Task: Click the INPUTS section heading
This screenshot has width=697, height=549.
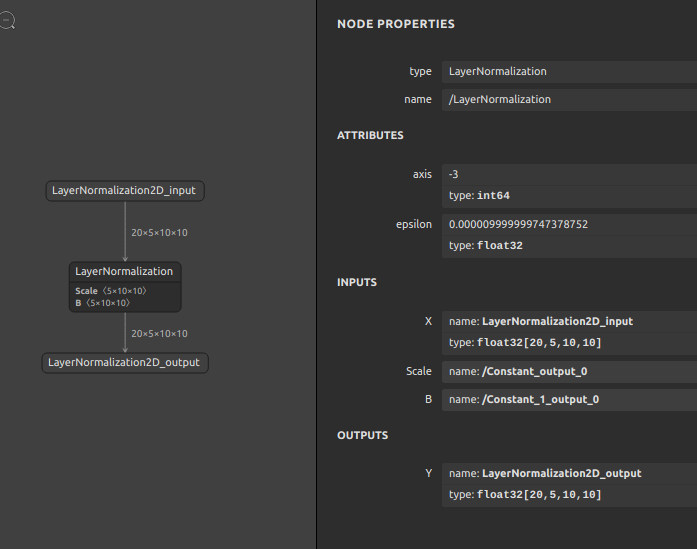Action: (357, 282)
